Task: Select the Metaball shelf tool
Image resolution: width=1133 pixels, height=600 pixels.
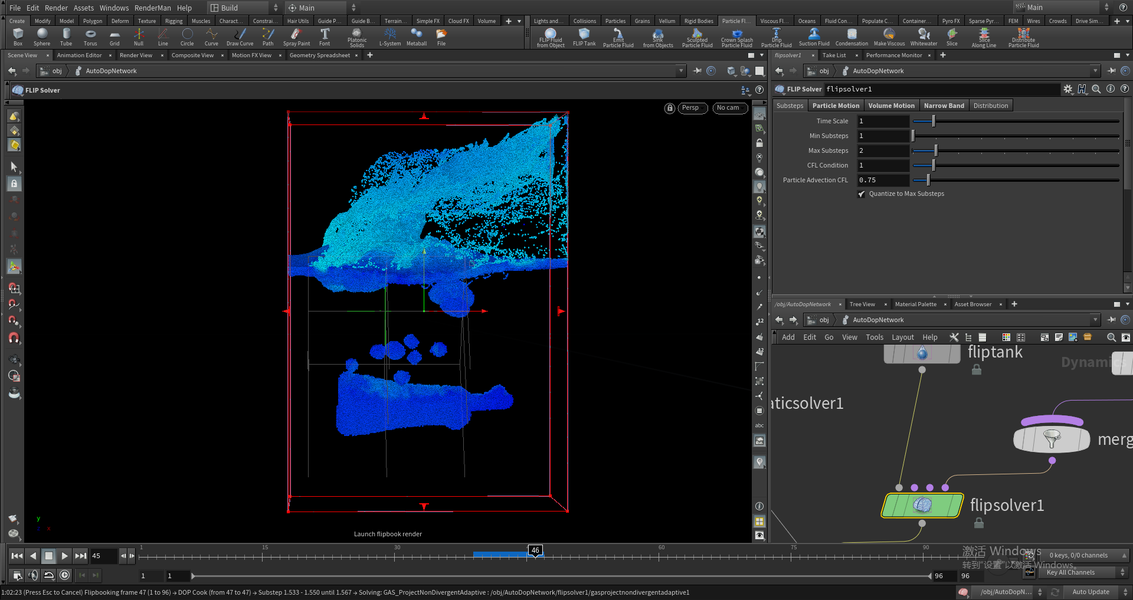Action: pos(416,37)
